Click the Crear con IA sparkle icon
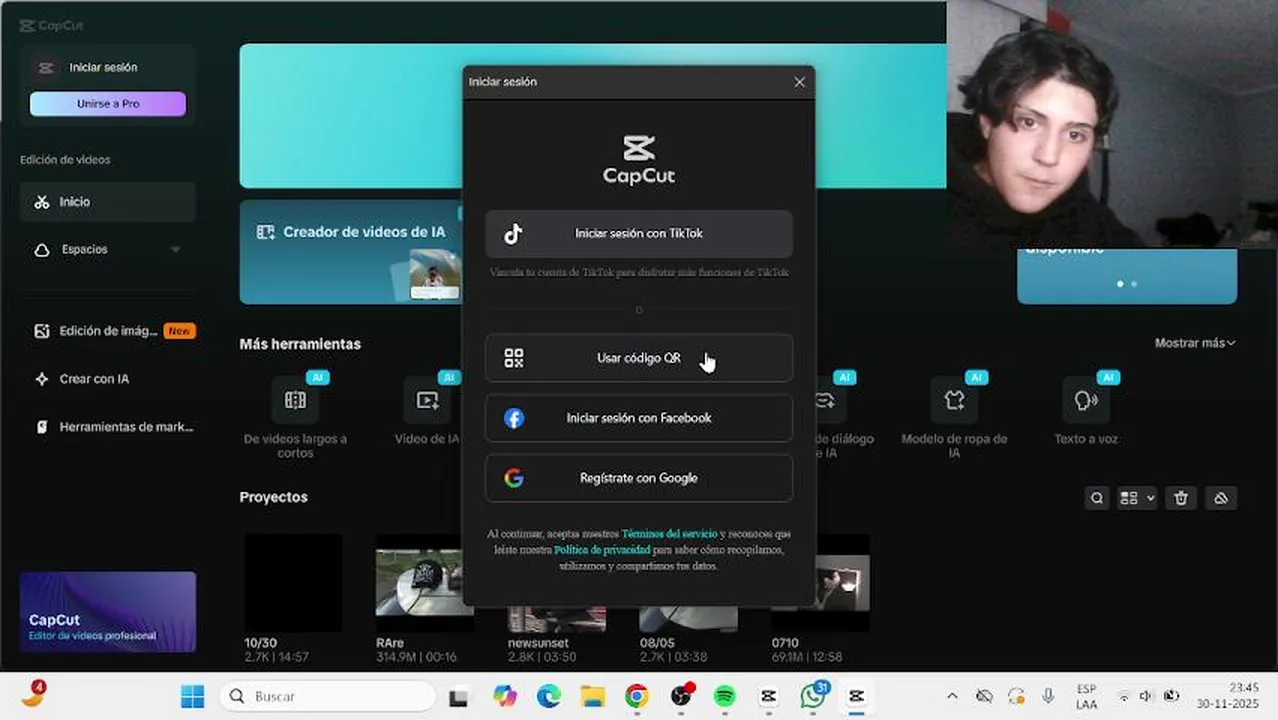This screenshot has width=1278, height=720. 42,379
